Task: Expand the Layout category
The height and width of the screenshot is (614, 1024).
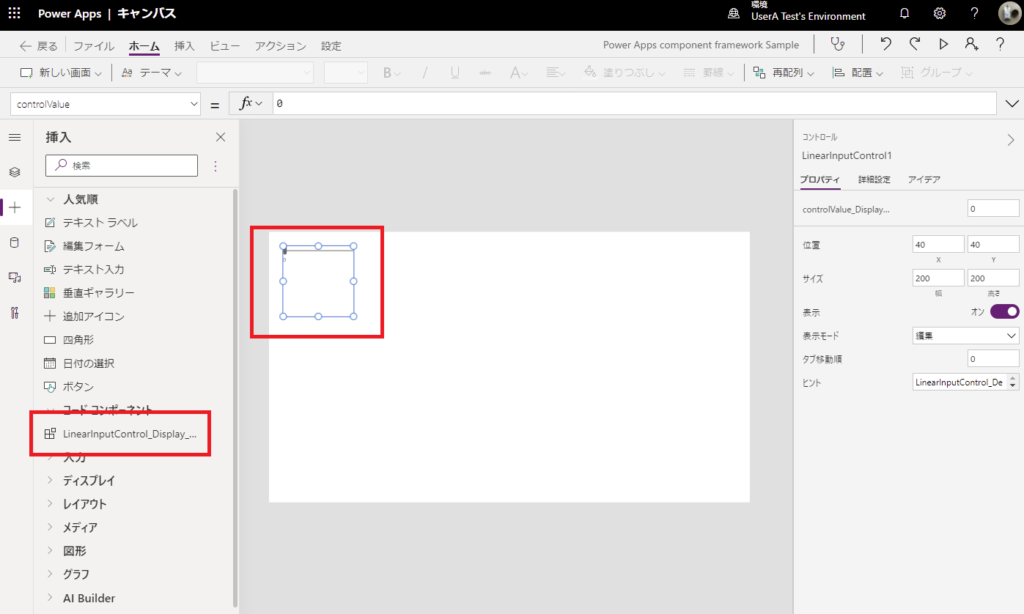Action: click(x=50, y=504)
